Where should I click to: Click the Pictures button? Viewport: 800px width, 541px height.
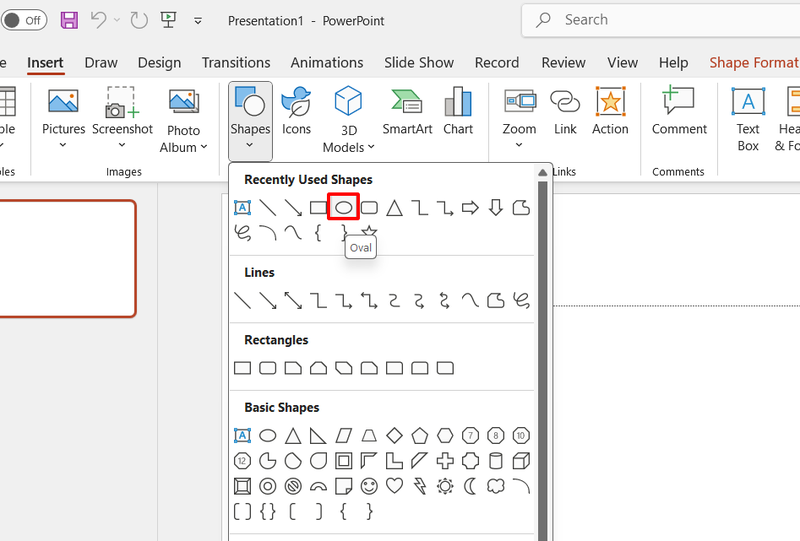[63, 118]
